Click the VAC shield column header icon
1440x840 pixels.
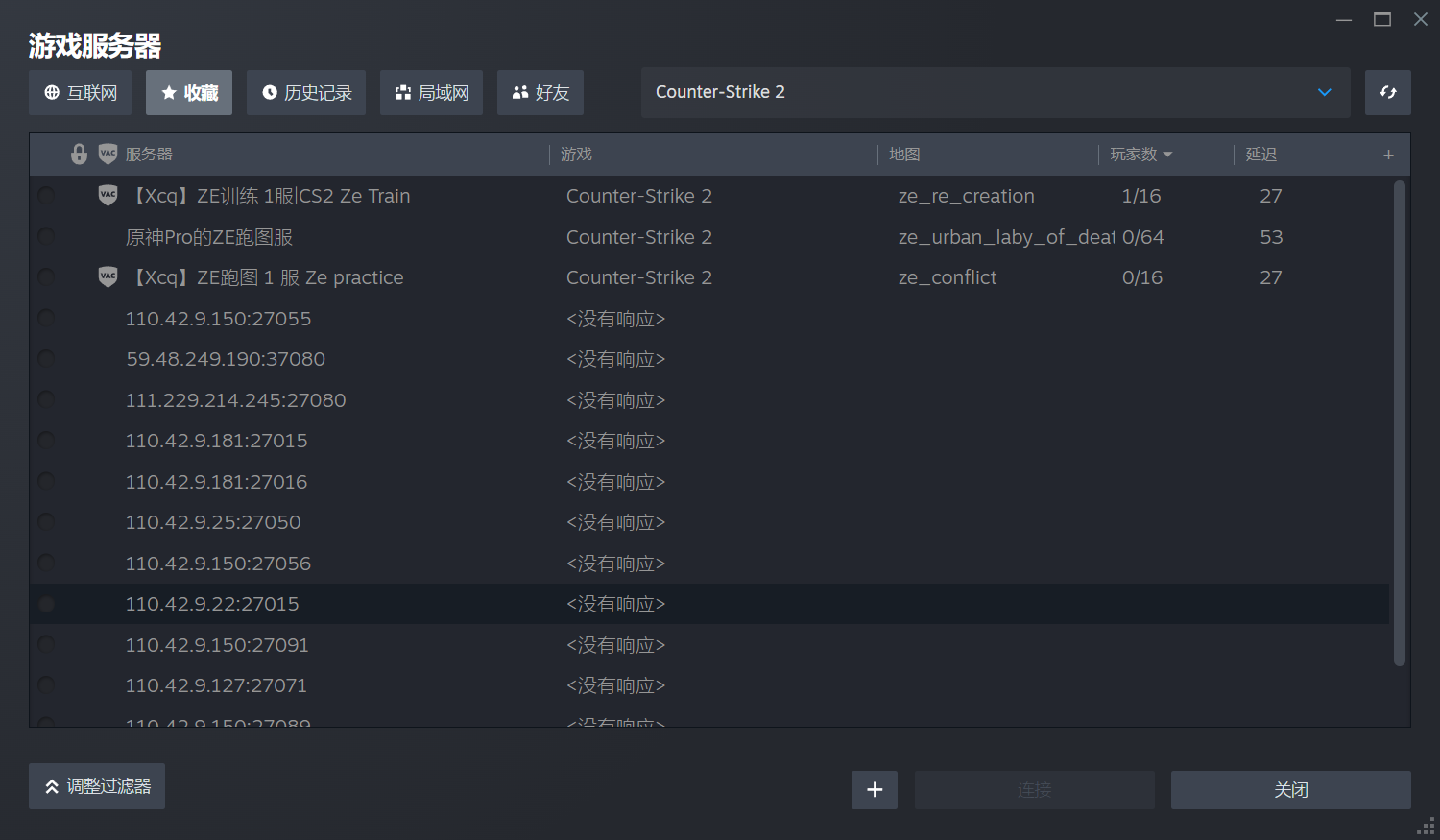108,155
